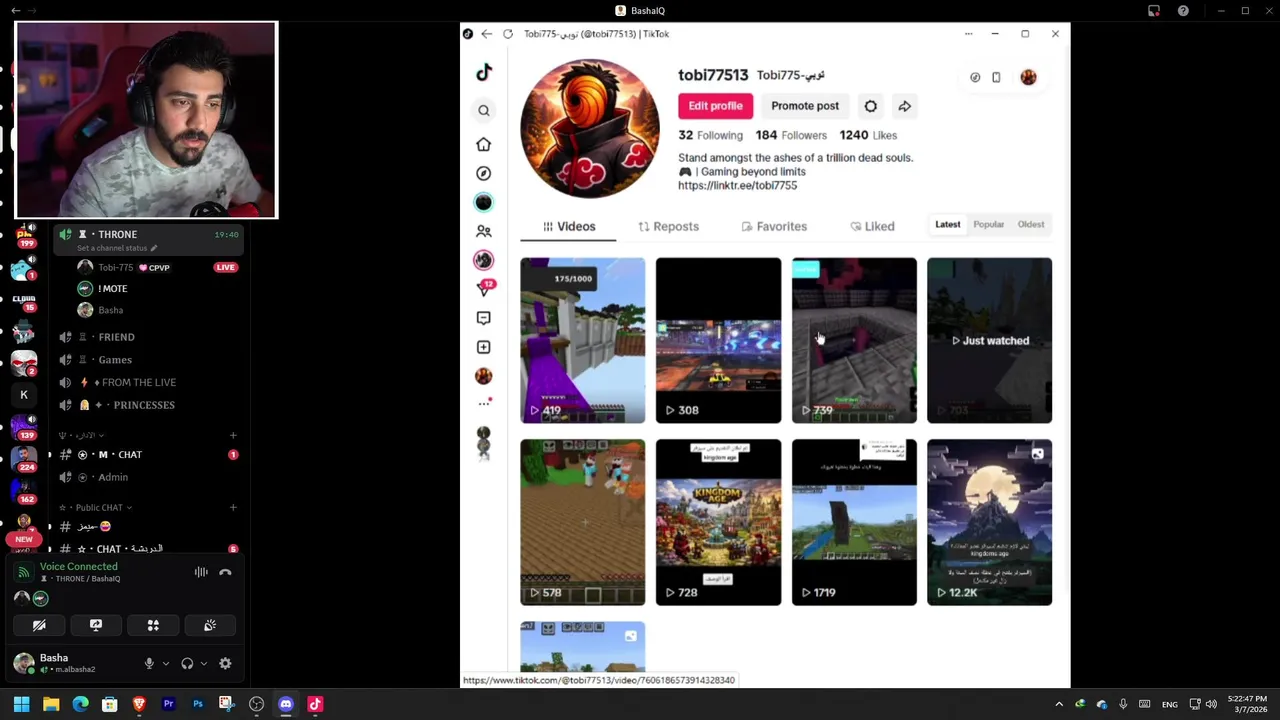This screenshot has height=720, width=1280.
Task: Open Windows Start menu
Action: (x=21, y=704)
